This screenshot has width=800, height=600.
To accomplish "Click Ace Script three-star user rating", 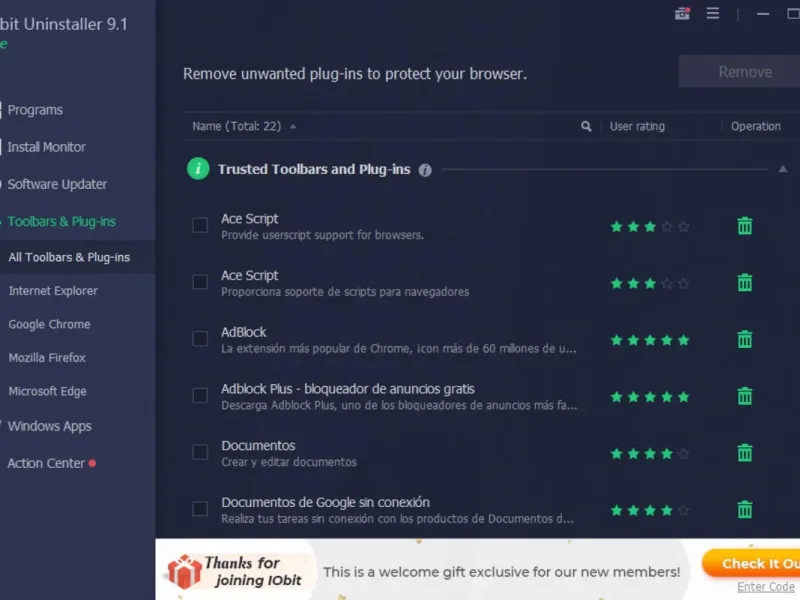I will [x=650, y=227].
